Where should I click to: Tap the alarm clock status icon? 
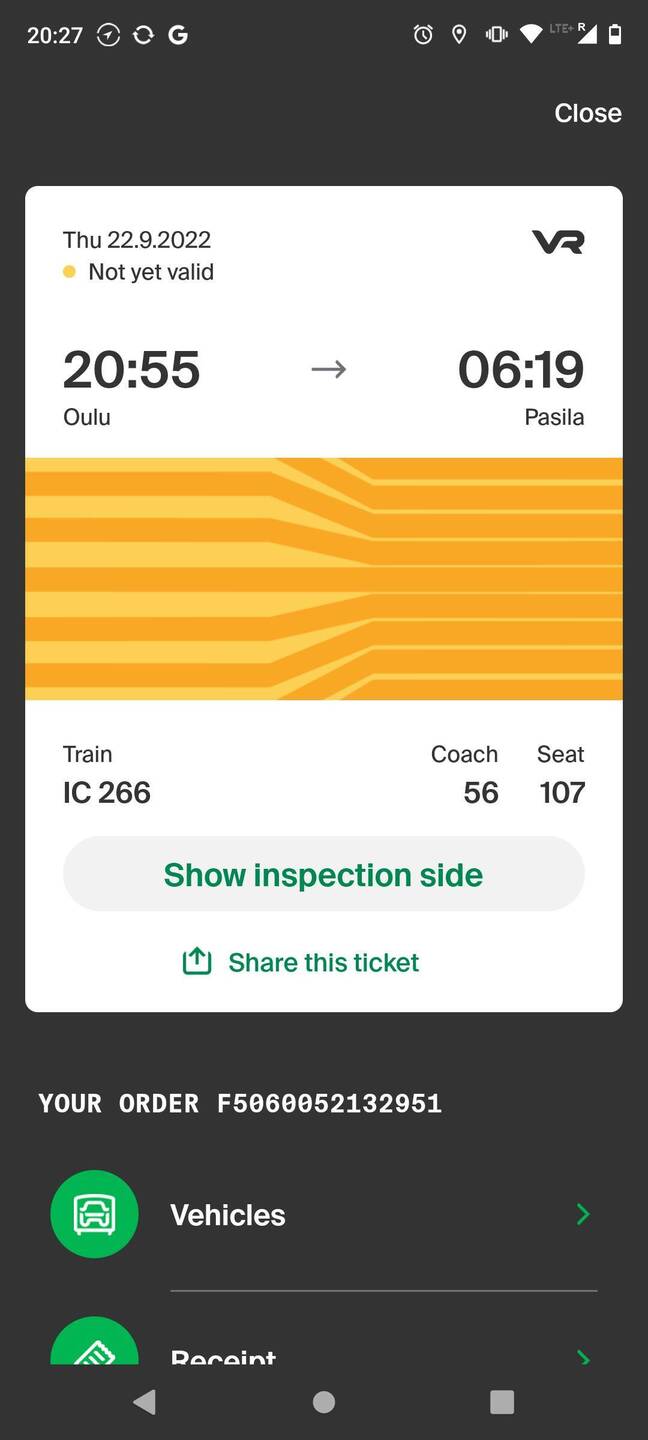click(423, 35)
